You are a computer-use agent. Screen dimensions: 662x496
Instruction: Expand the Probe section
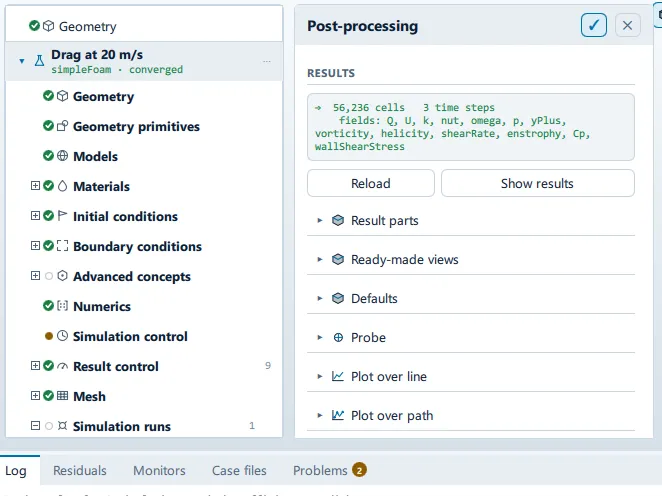click(320, 337)
